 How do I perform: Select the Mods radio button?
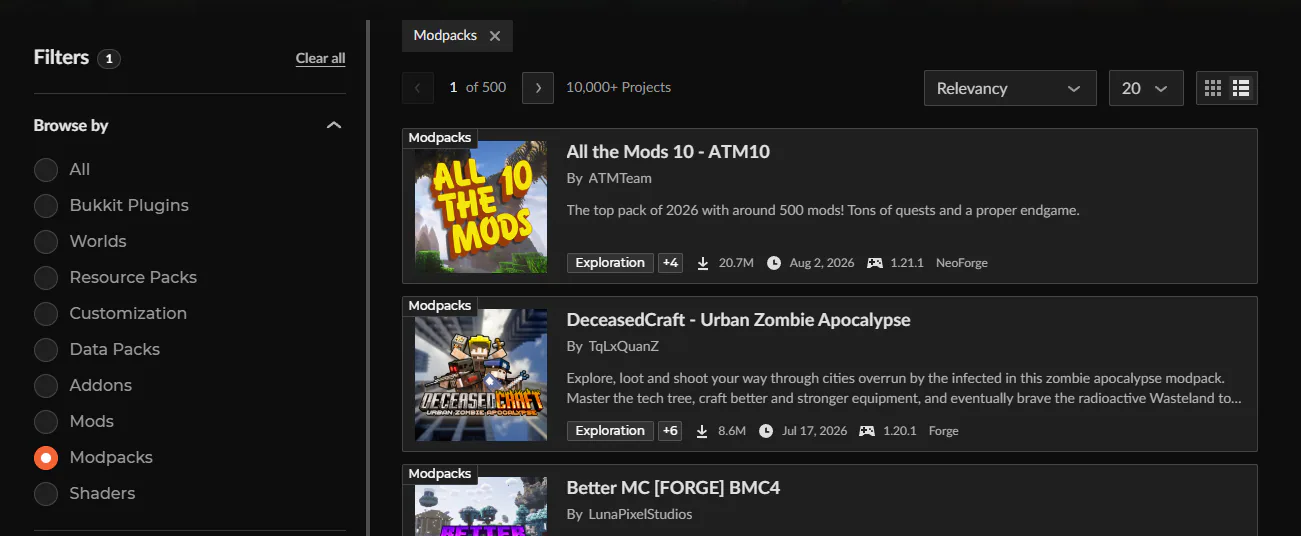pos(46,422)
